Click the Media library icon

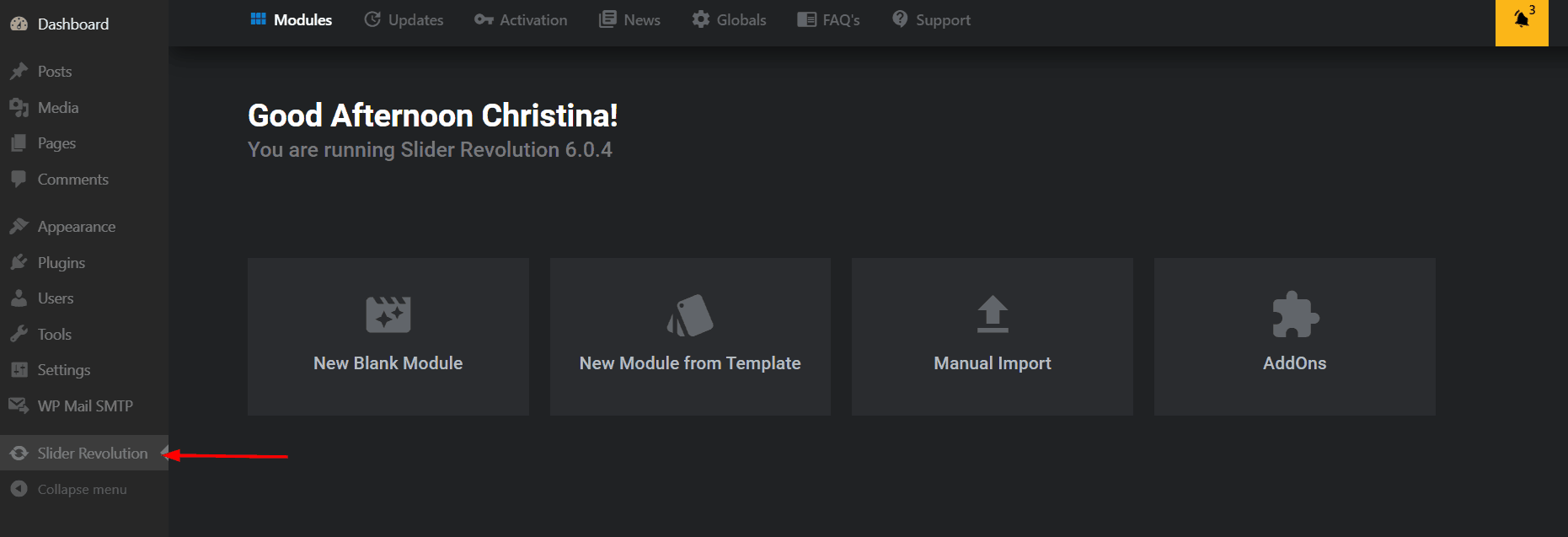(19, 108)
